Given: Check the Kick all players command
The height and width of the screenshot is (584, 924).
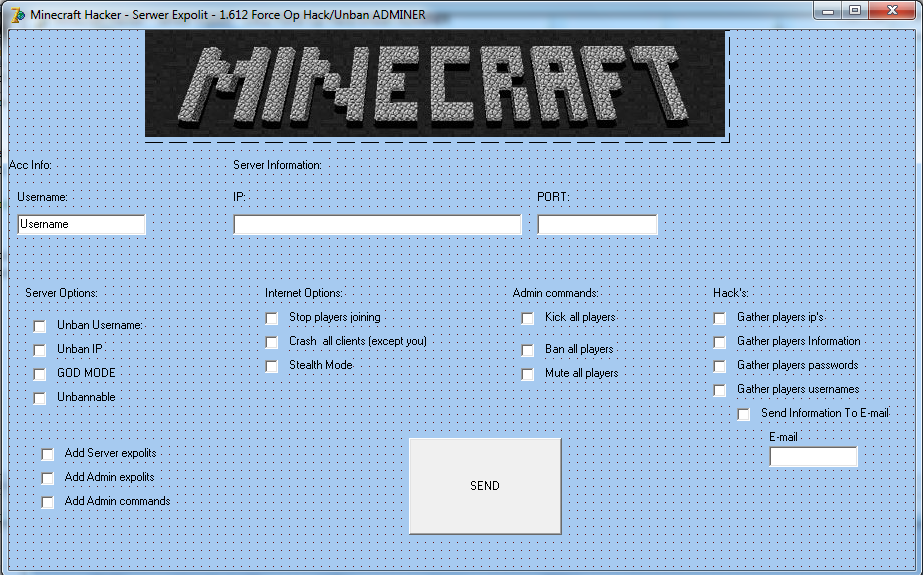Looking at the screenshot, I should [527, 318].
